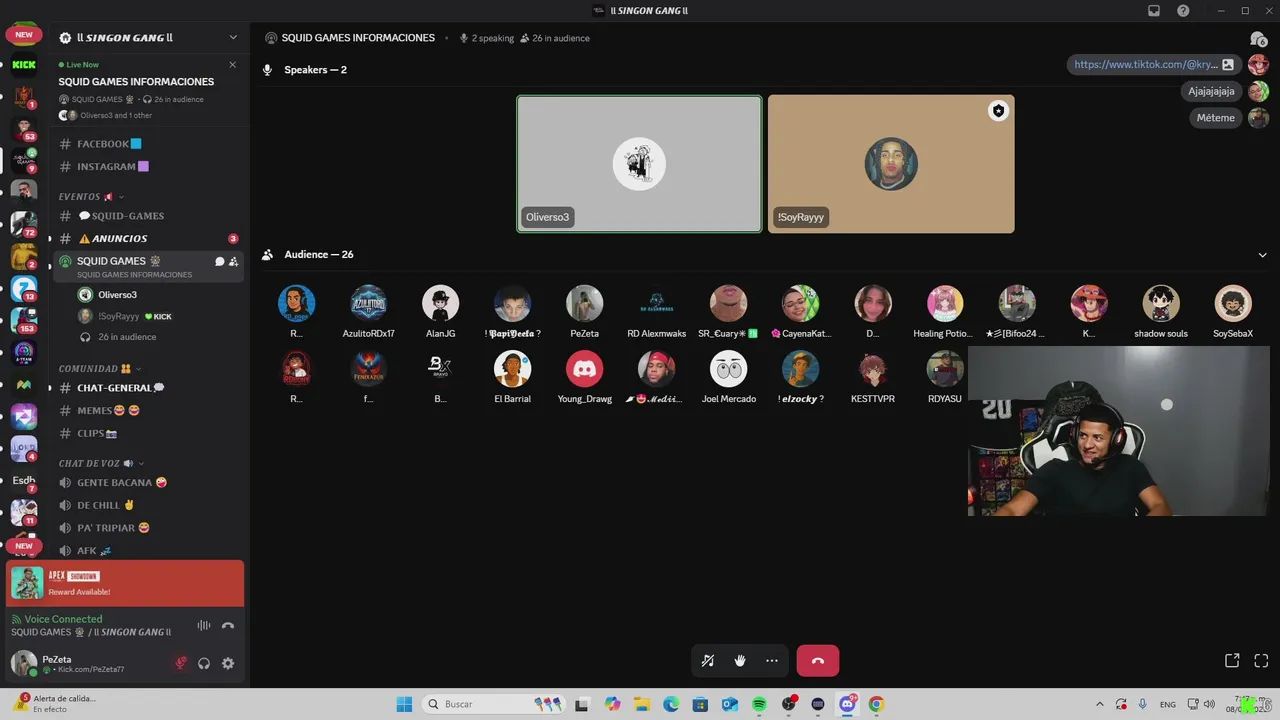Dismiss the Live Now banner
The image size is (1280, 720).
click(233, 64)
